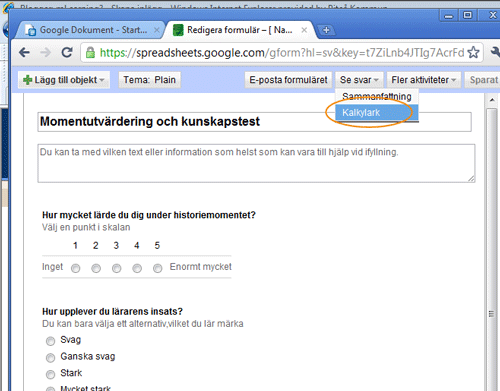Open the Se svar dropdown

(x=359, y=80)
